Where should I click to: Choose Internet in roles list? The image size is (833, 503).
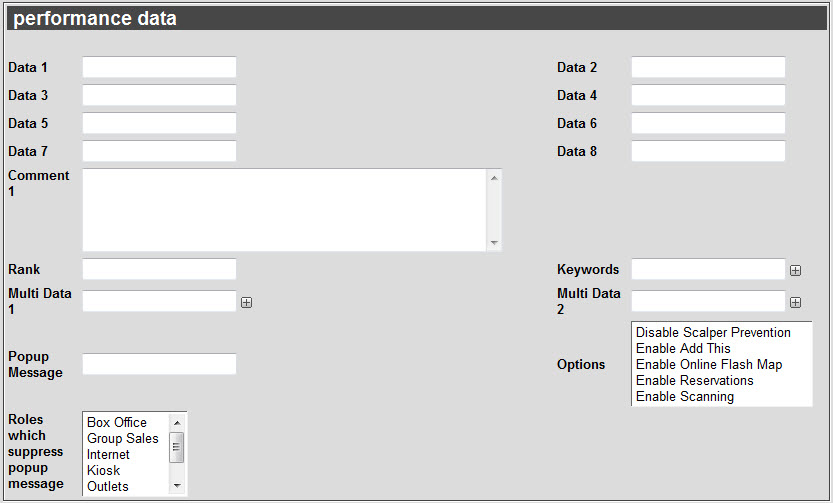tap(108, 454)
